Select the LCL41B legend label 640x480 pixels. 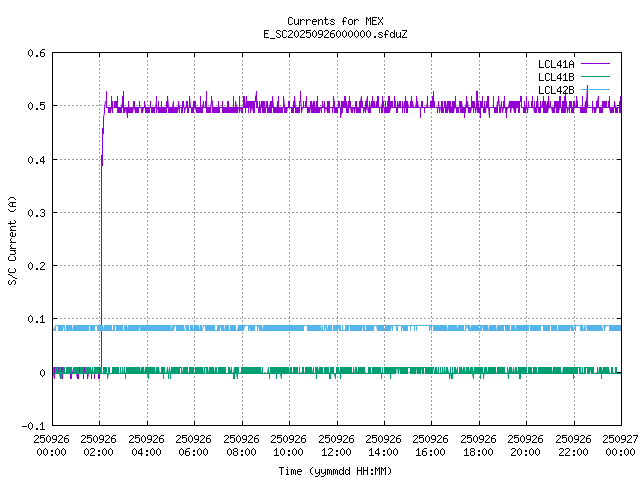click(555, 77)
